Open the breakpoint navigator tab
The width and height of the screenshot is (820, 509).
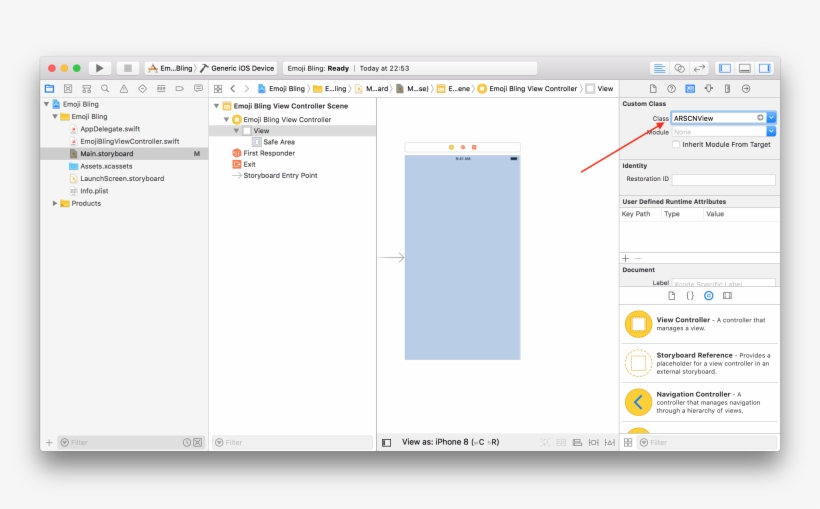tap(179, 88)
